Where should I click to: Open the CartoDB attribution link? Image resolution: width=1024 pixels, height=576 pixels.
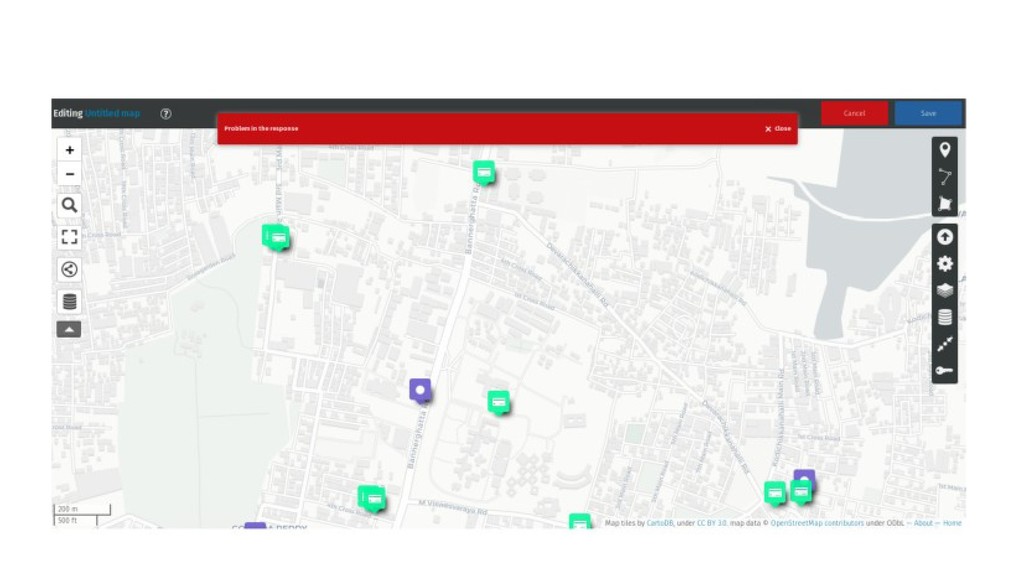tap(660, 523)
